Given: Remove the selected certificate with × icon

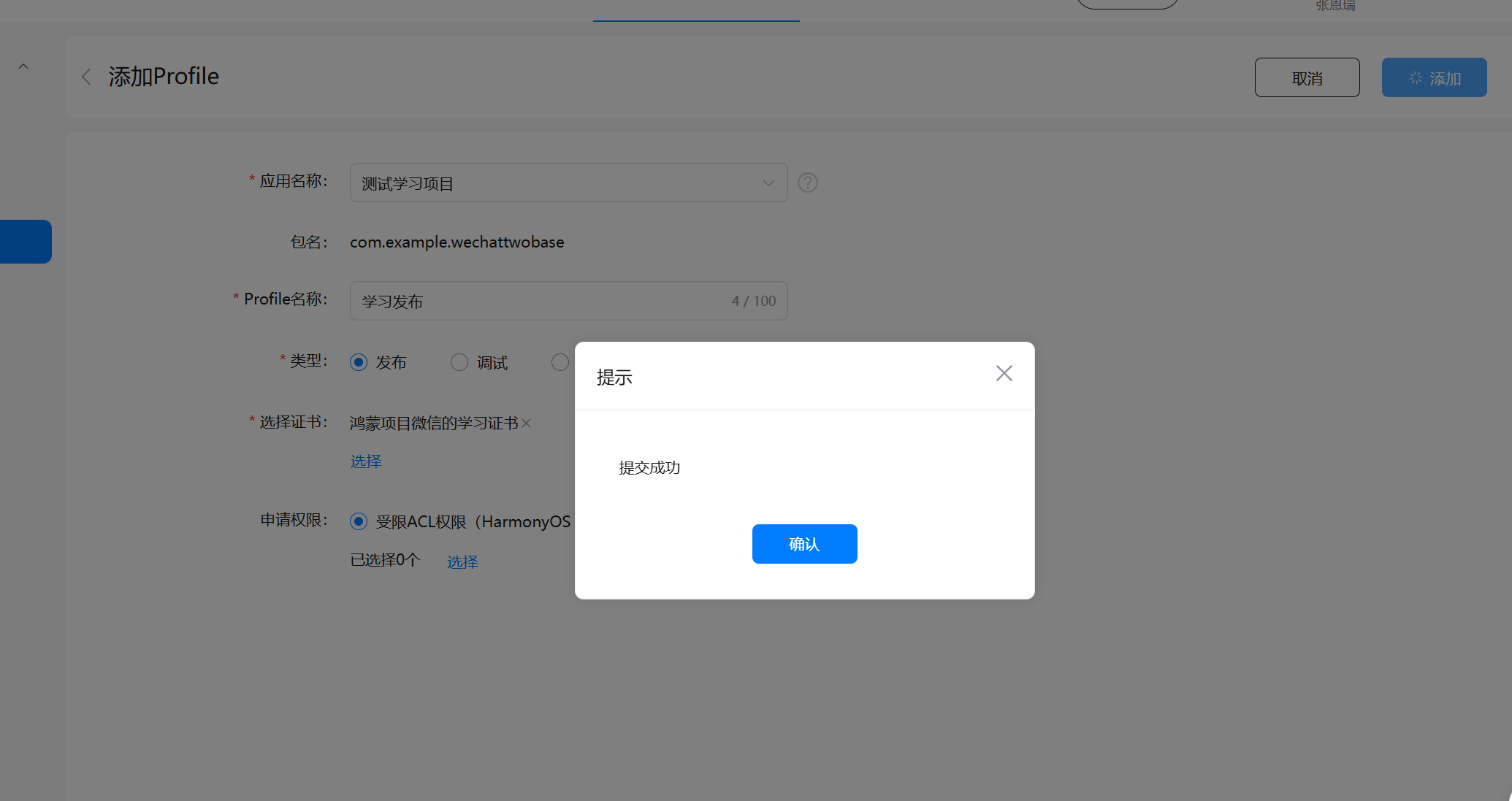Looking at the screenshot, I should pyautogui.click(x=527, y=424).
